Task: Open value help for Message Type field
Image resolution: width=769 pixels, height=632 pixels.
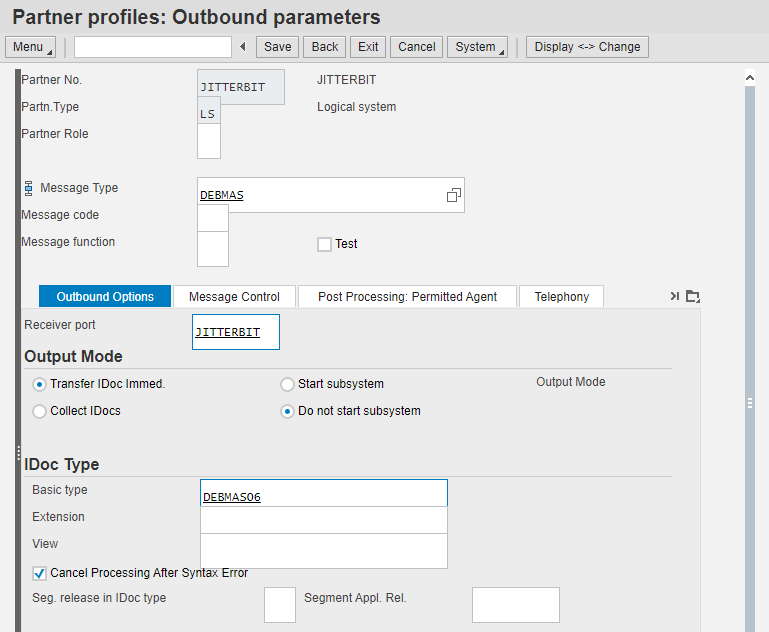Action: (453, 196)
